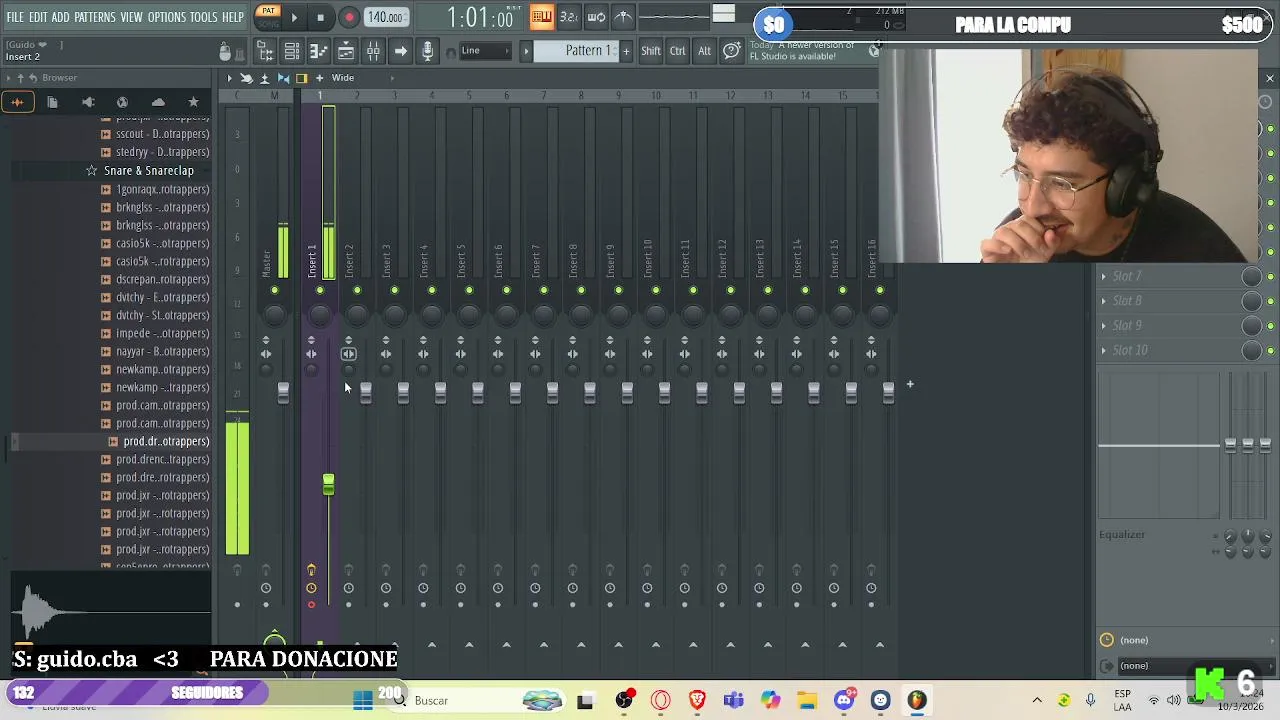This screenshot has width=1280, height=720.
Task: Open the output routing (none) dropdown
Action: click(x=1189, y=666)
